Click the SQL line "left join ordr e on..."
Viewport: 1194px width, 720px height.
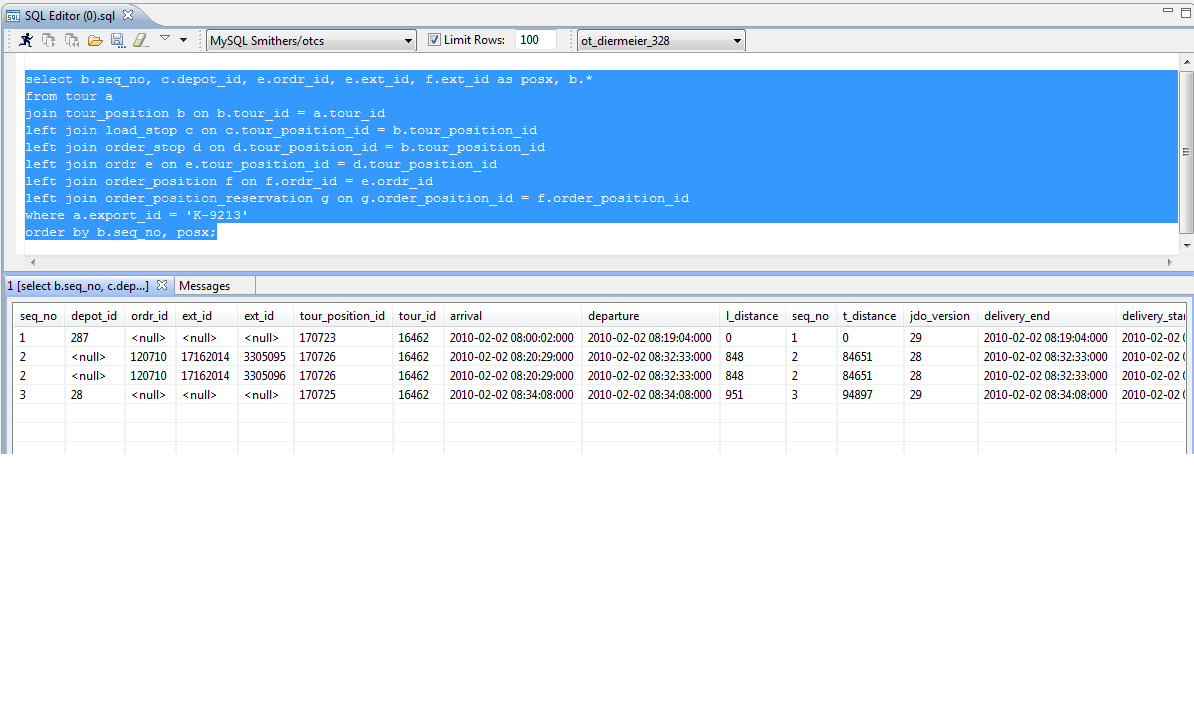click(261, 164)
